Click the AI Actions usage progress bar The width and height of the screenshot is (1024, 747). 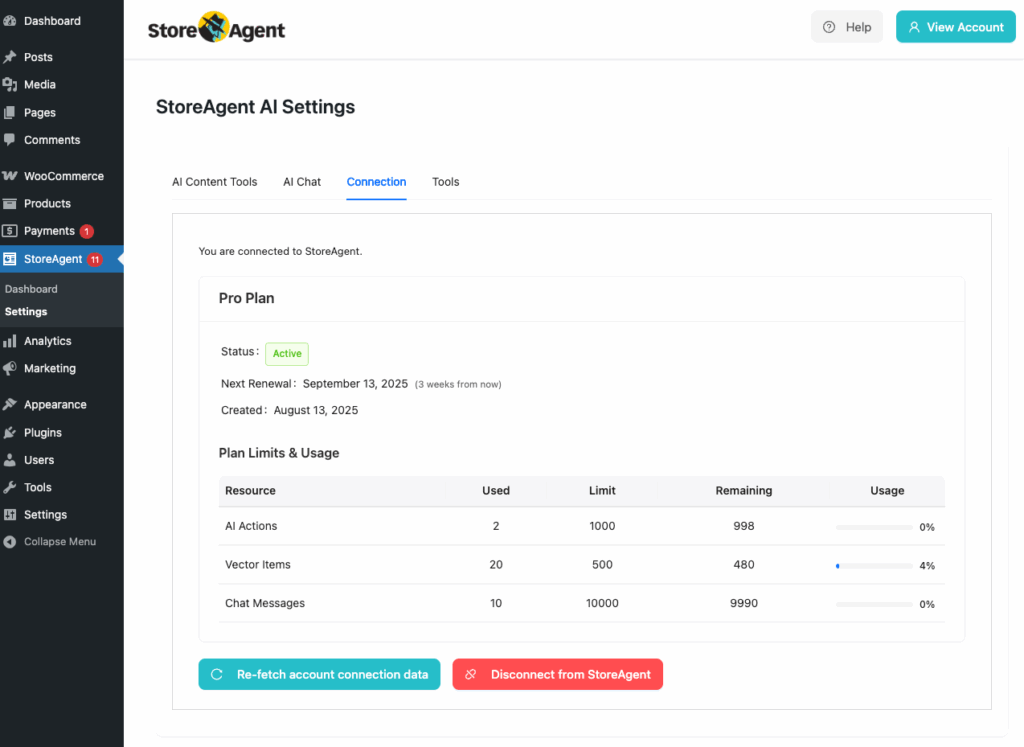pyautogui.click(x=874, y=527)
